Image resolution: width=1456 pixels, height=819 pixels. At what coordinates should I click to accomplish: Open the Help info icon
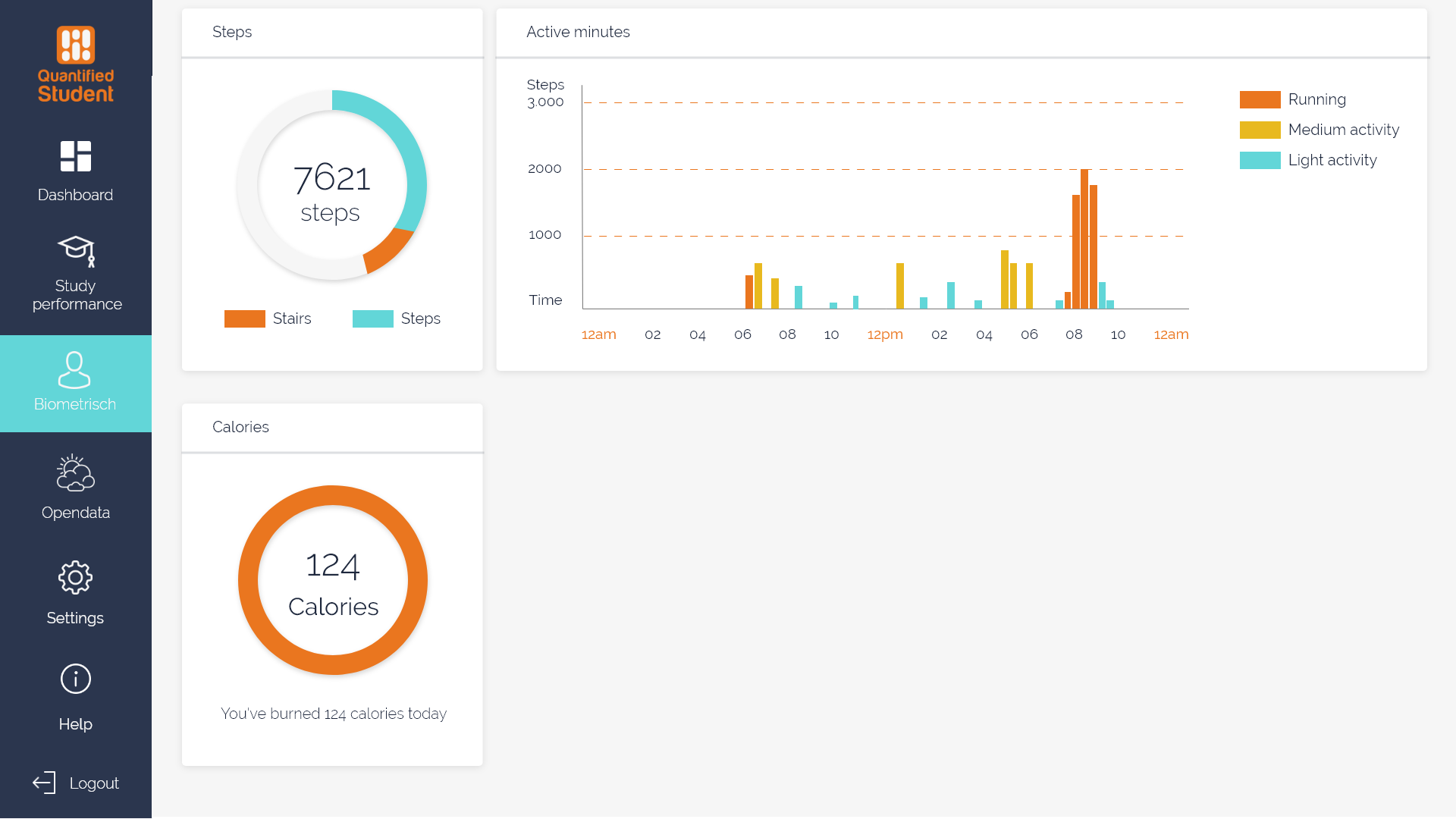pyautogui.click(x=75, y=679)
